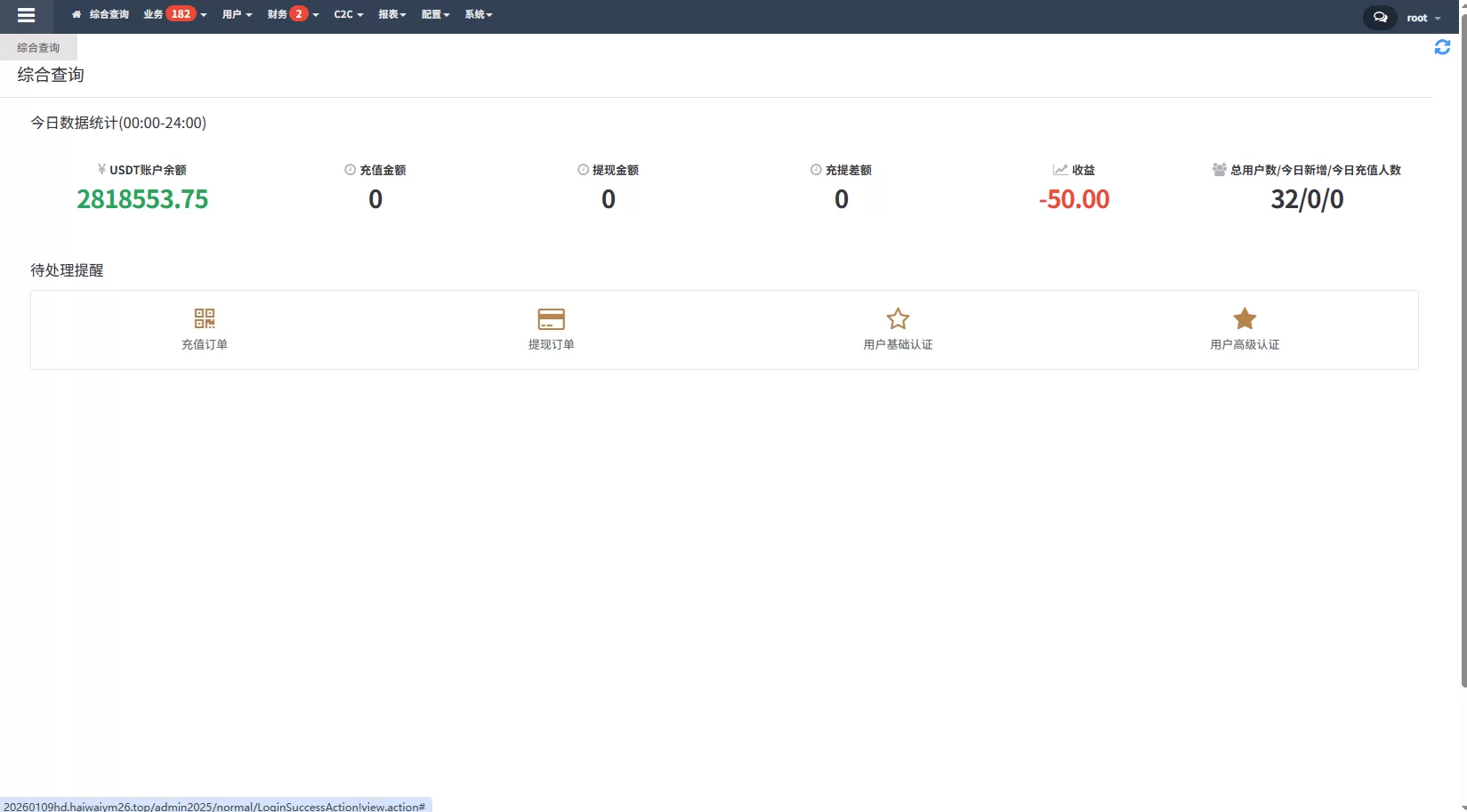Open 用户高级认证 solid star icon
Viewport: 1467px width, 812px height.
(1245, 318)
